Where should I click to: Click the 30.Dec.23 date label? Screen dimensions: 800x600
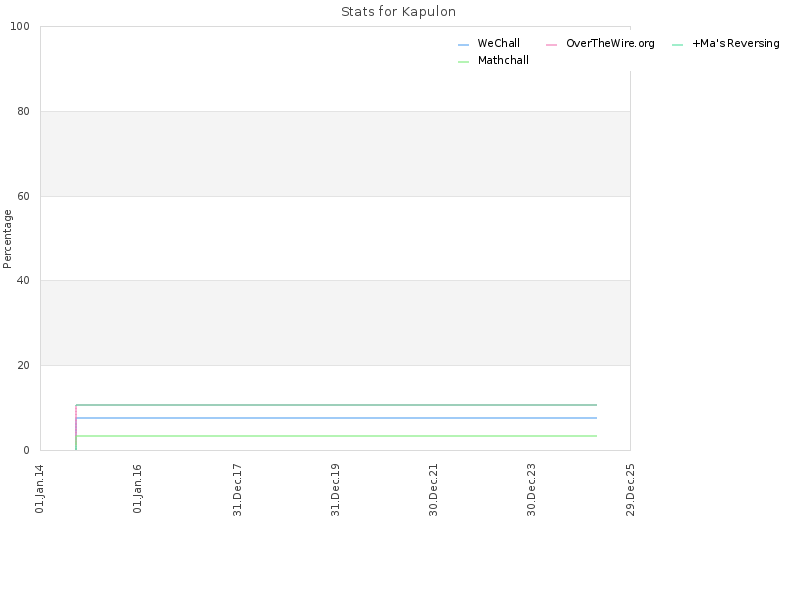pos(532,490)
